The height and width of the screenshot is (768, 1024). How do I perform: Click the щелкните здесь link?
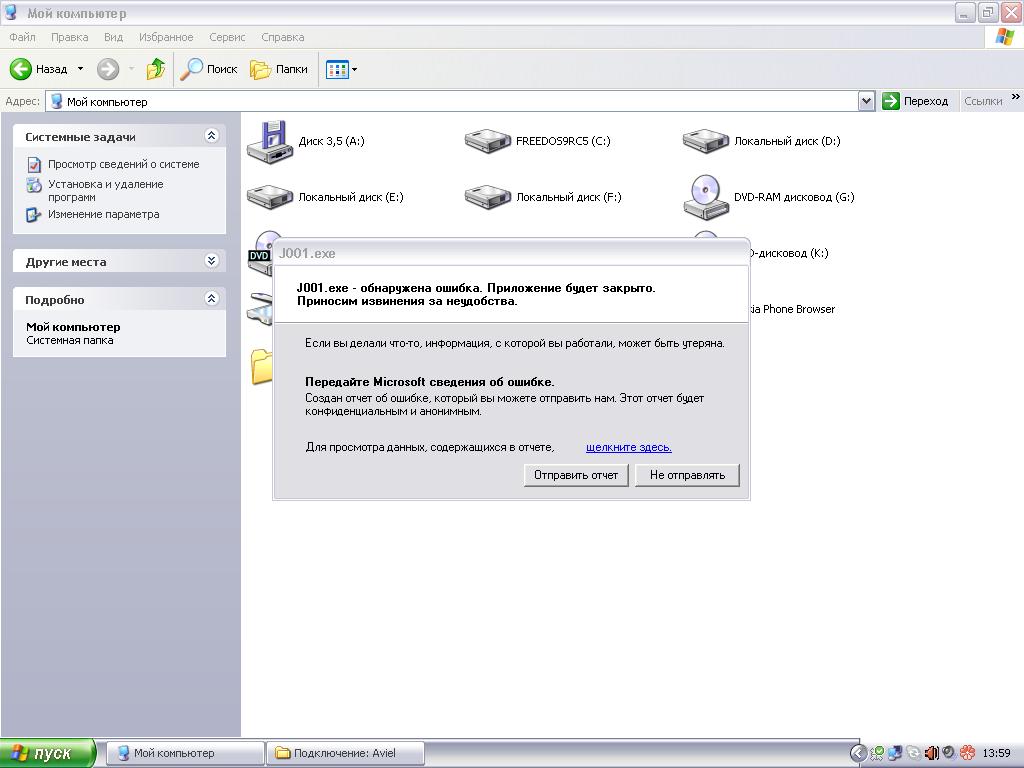click(628, 447)
